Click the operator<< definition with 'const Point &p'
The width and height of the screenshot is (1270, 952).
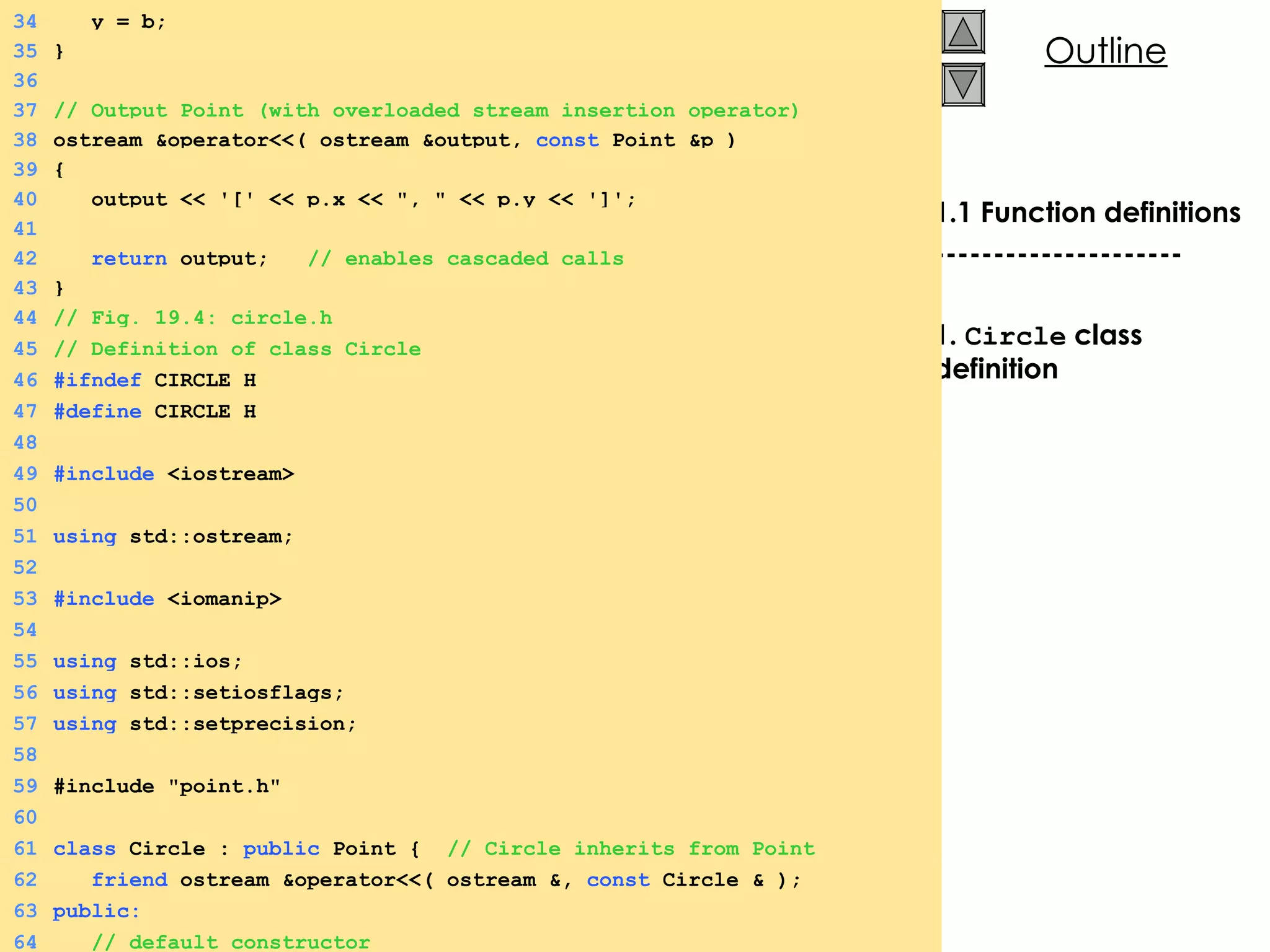tap(394, 140)
